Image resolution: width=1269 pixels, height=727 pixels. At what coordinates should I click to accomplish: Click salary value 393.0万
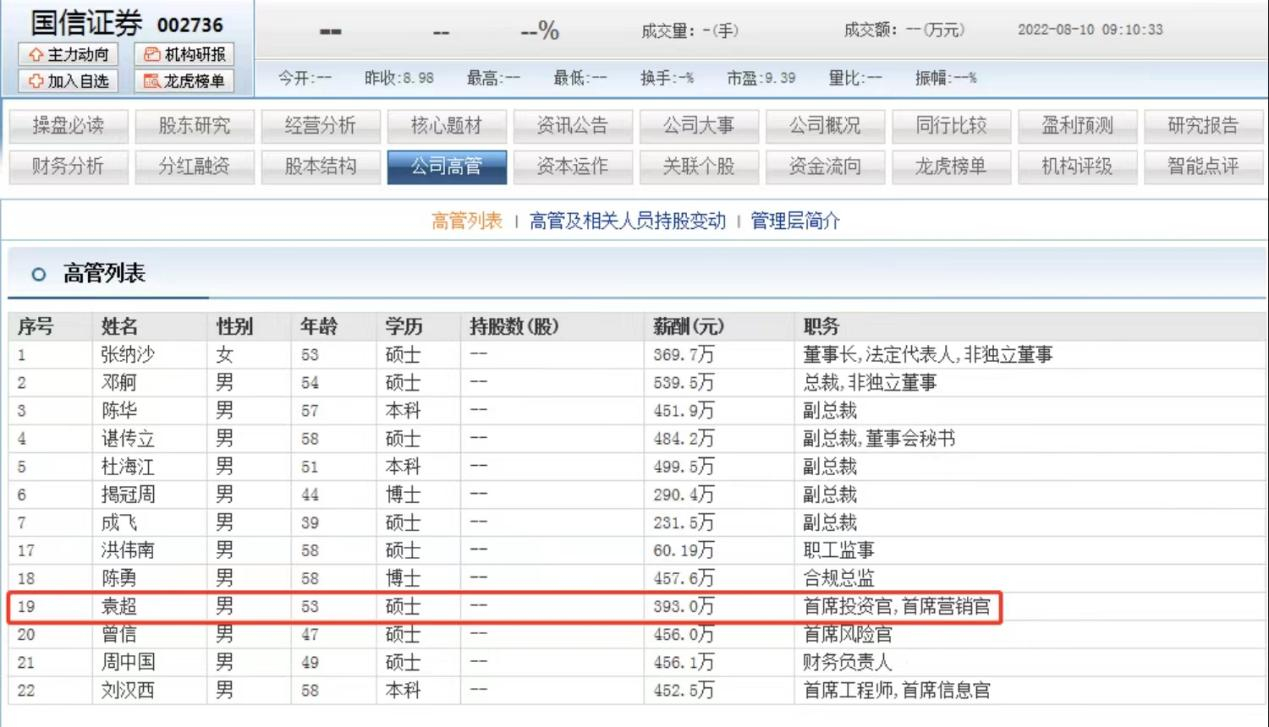point(684,607)
